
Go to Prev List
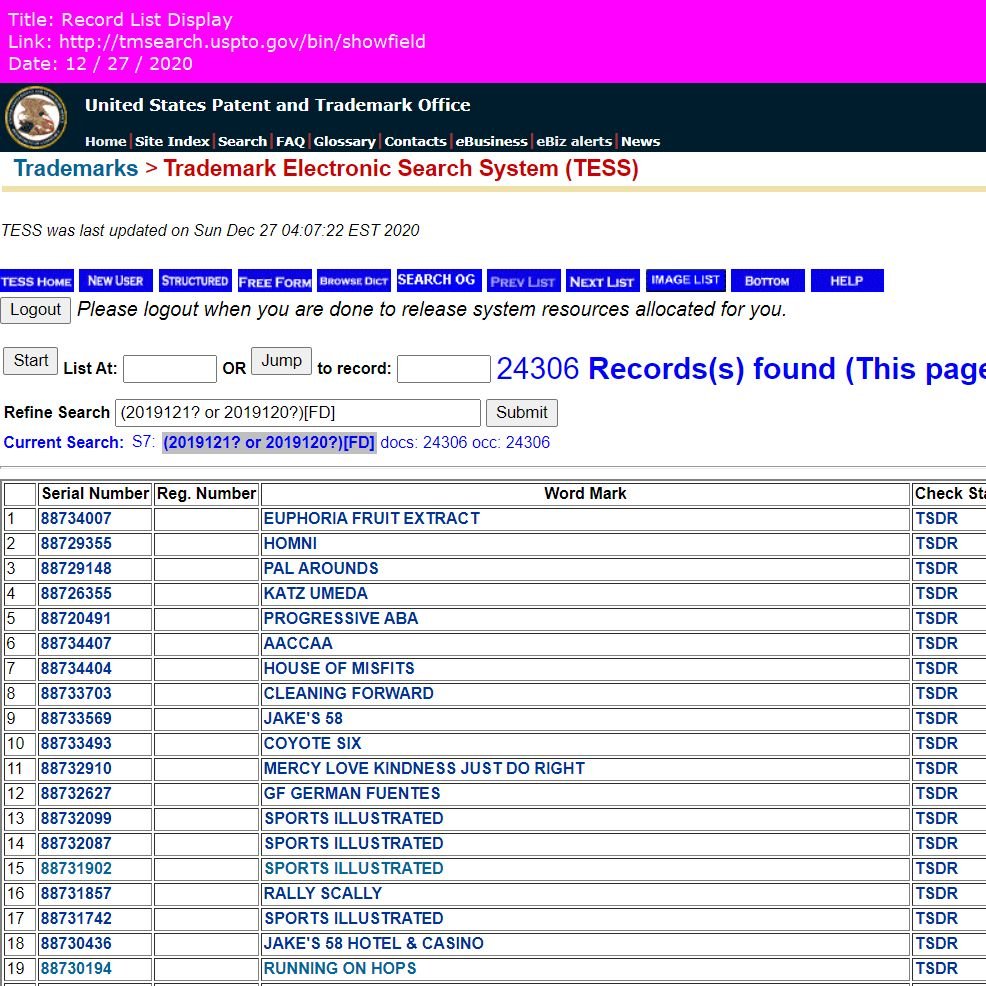[523, 281]
